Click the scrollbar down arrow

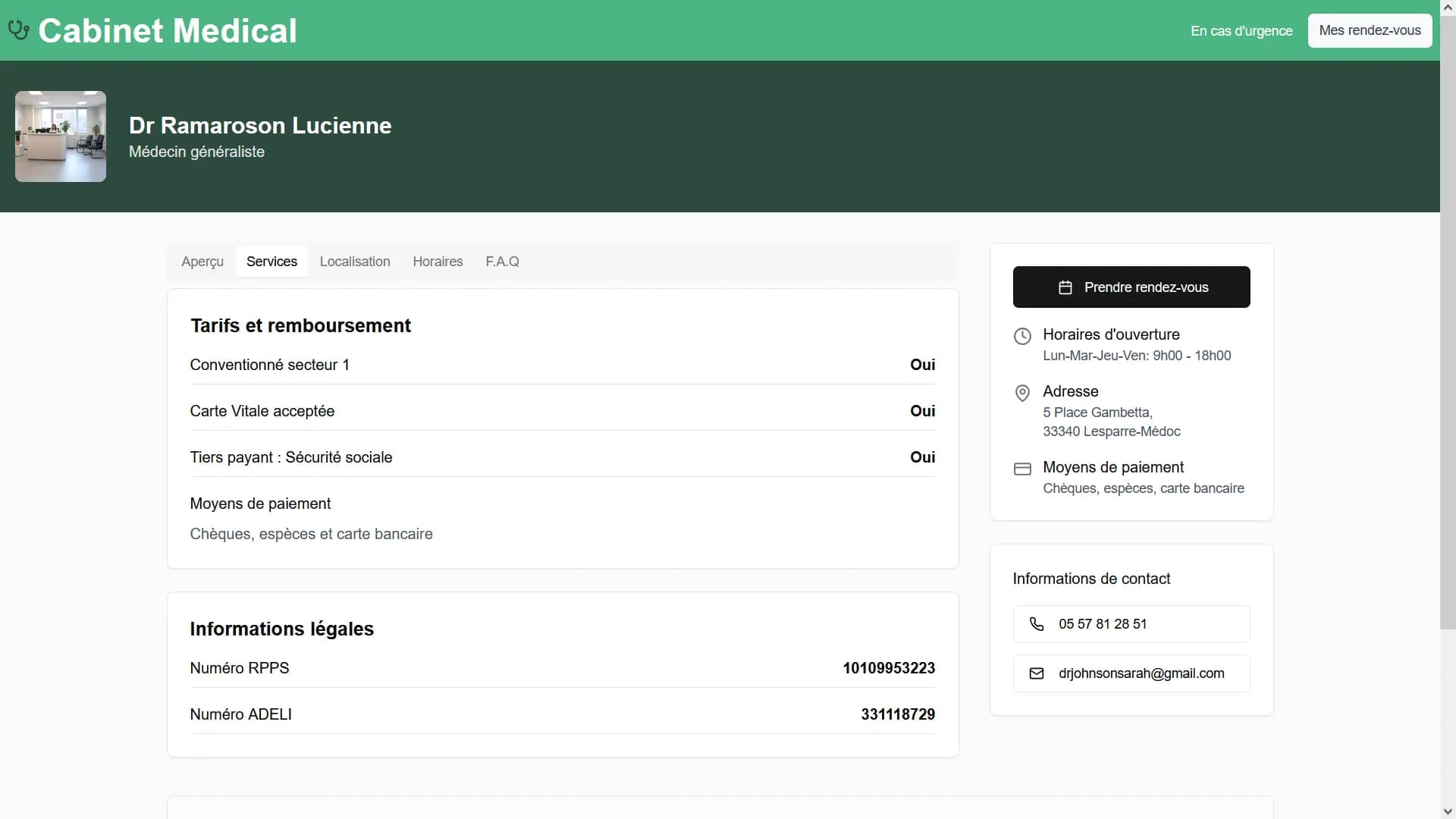click(x=1448, y=811)
